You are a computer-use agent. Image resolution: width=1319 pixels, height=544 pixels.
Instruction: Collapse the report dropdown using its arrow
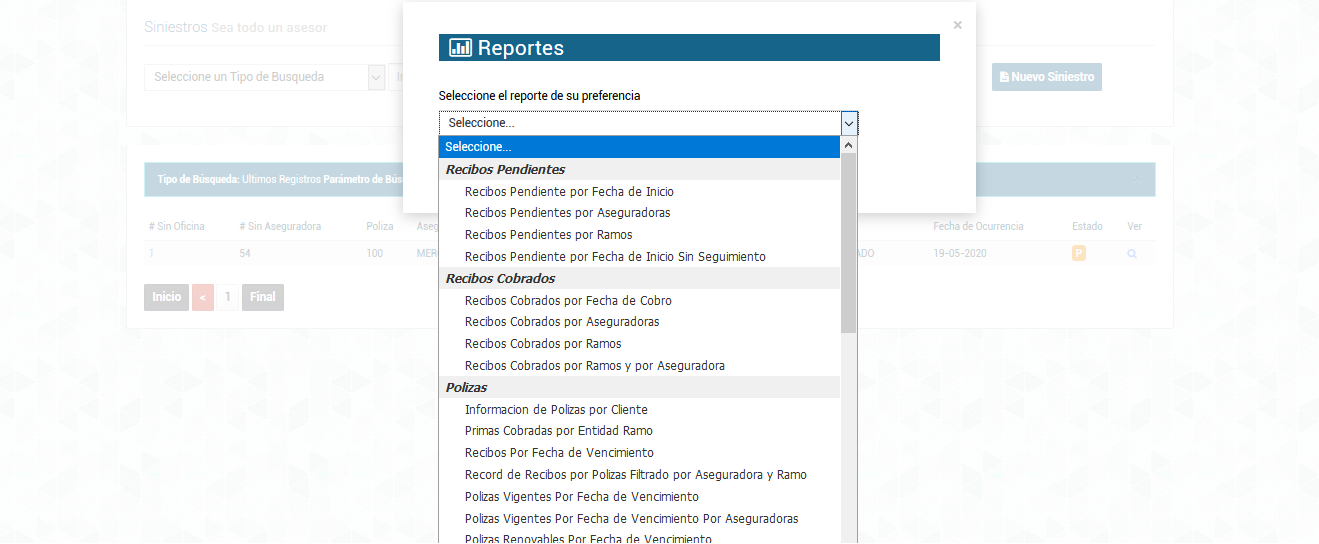pyautogui.click(x=849, y=123)
